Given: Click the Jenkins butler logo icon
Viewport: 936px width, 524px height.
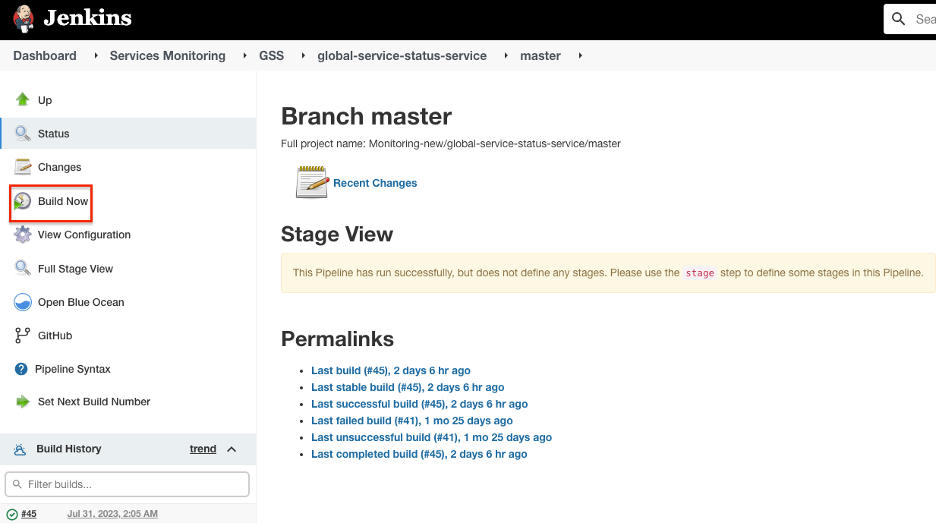Looking at the screenshot, I should (x=23, y=19).
